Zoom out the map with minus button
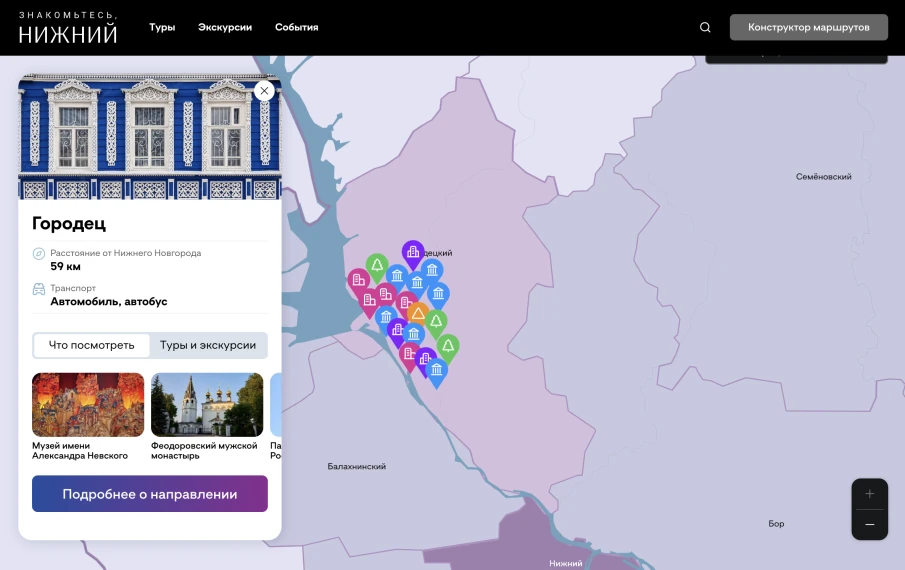This screenshot has height=570, width=905. (x=869, y=524)
